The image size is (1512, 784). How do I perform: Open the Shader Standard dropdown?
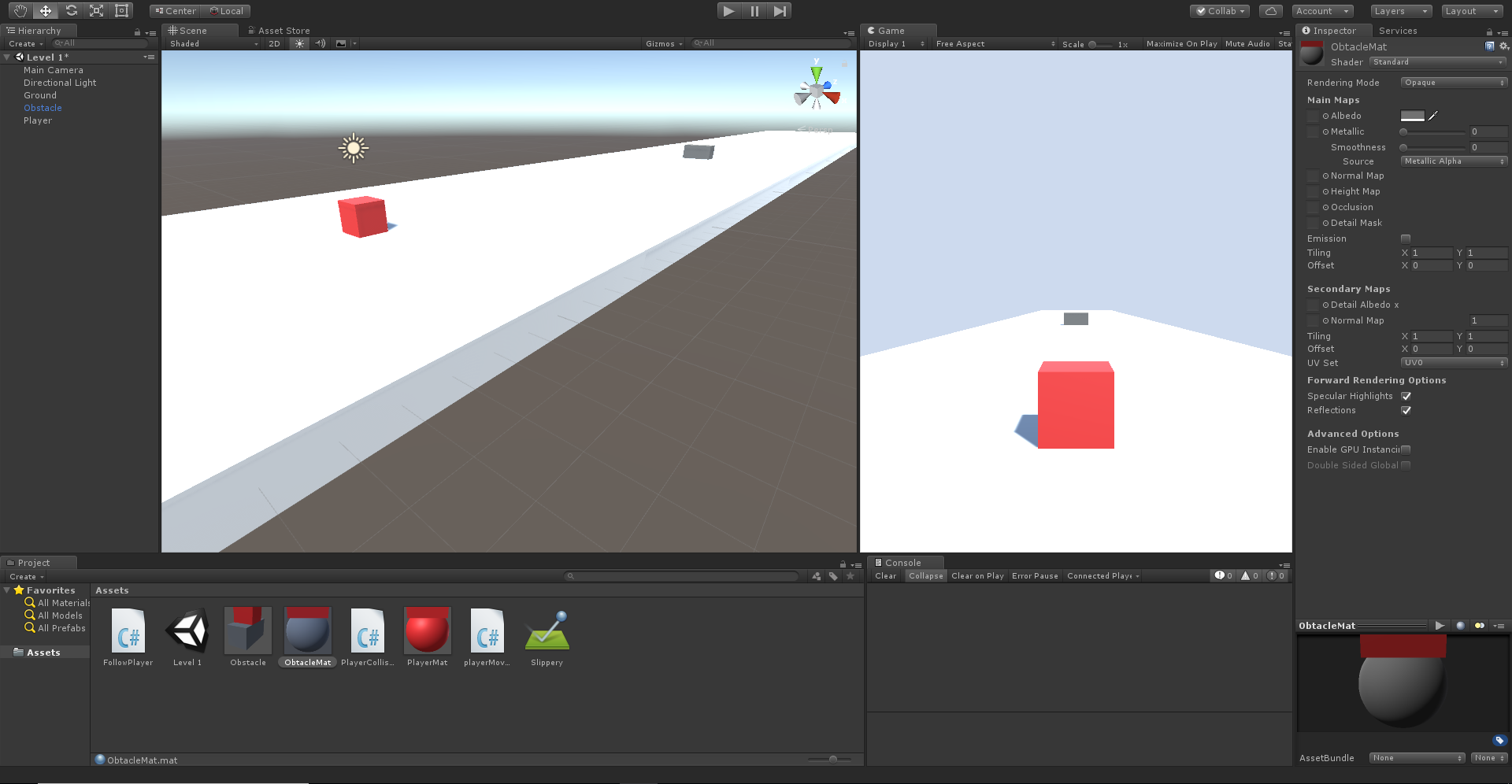click(x=1438, y=62)
